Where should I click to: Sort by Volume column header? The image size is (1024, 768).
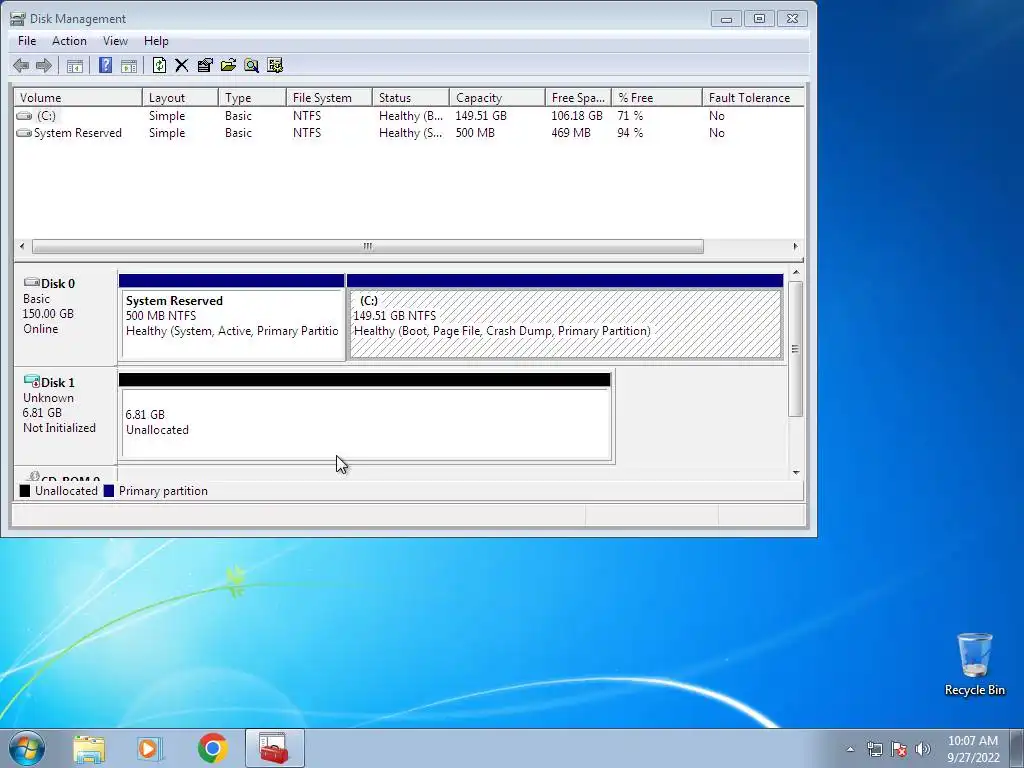(78, 97)
